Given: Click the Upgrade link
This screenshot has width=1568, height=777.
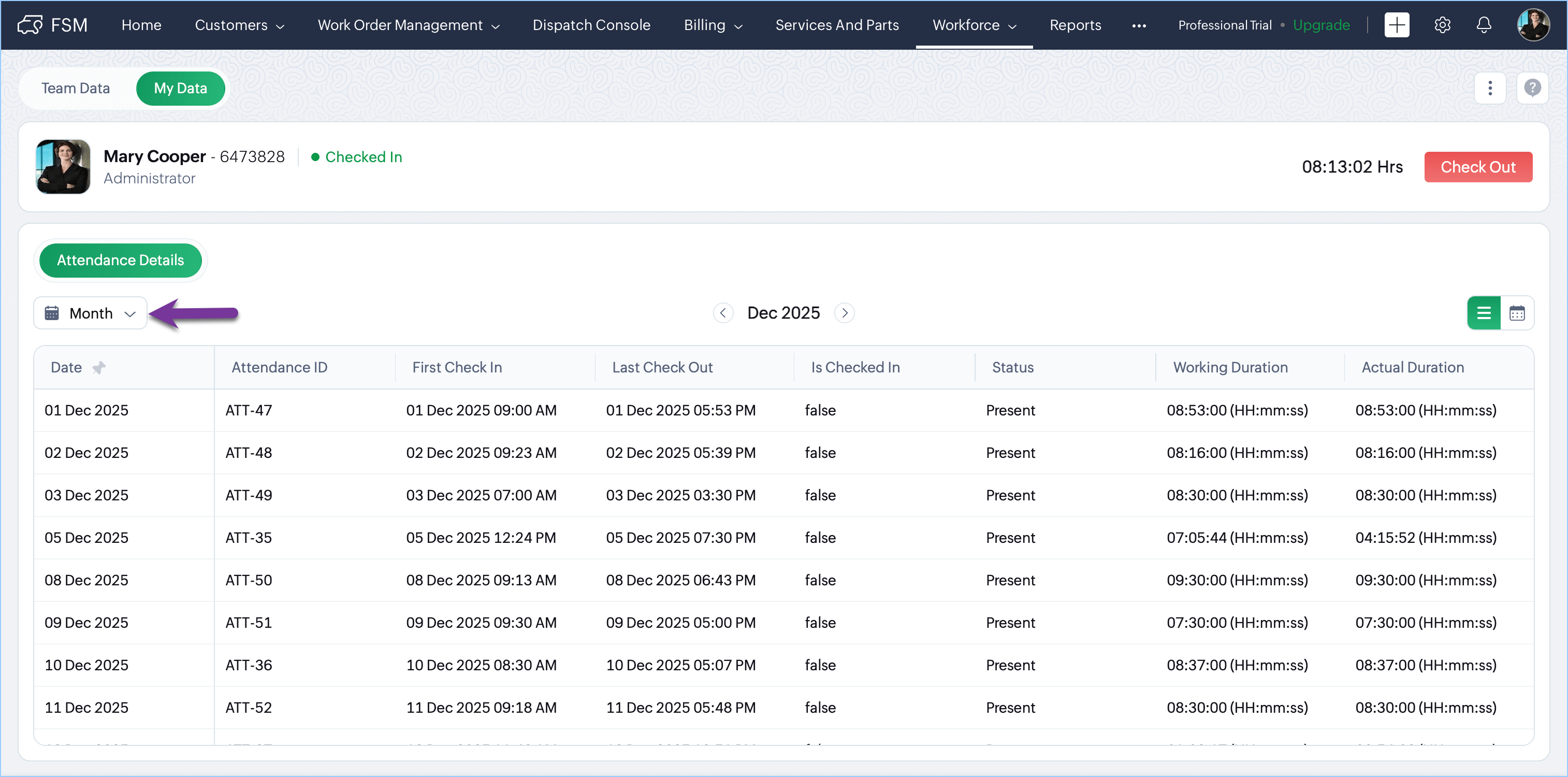Looking at the screenshot, I should pos(1321,25).
